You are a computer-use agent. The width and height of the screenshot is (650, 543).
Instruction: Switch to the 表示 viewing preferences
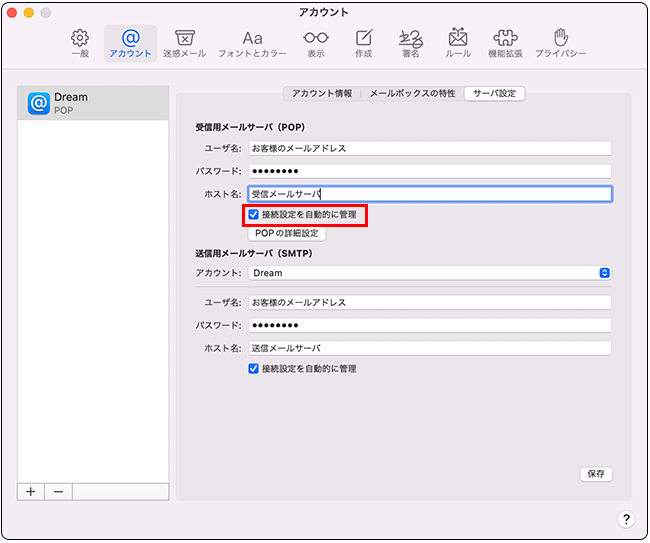pos(315,42)
